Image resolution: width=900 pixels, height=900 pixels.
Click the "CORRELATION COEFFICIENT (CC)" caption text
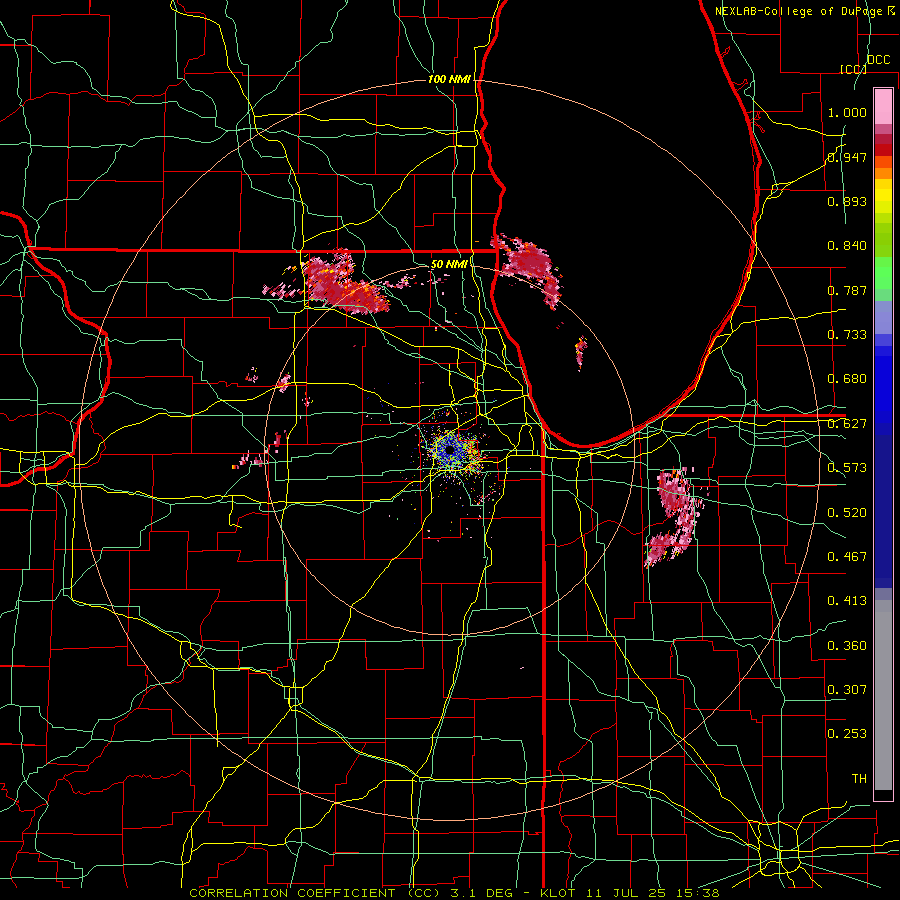coord(315,893)
